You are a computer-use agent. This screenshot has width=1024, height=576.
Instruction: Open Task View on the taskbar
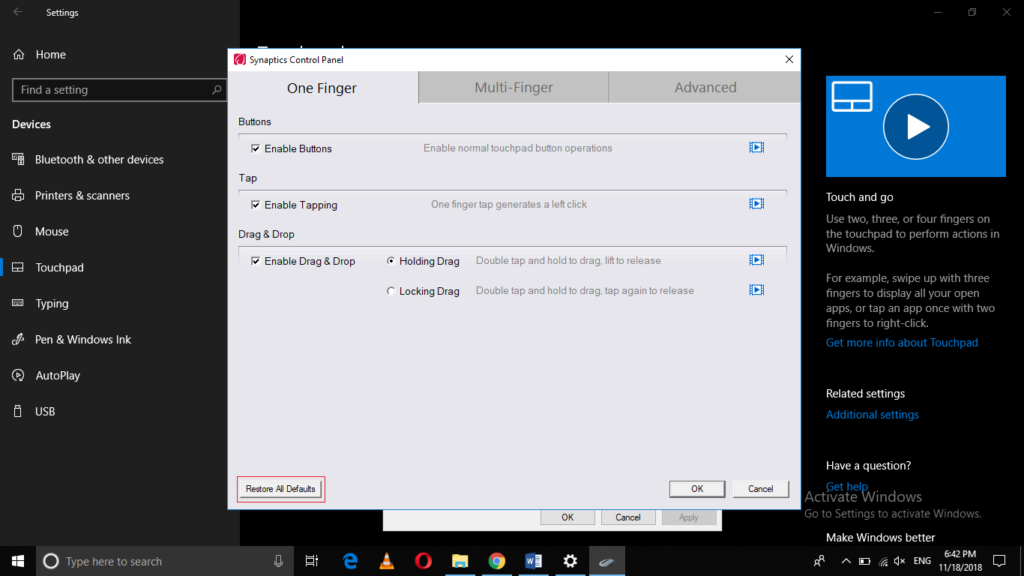click(x=311, y=561)
